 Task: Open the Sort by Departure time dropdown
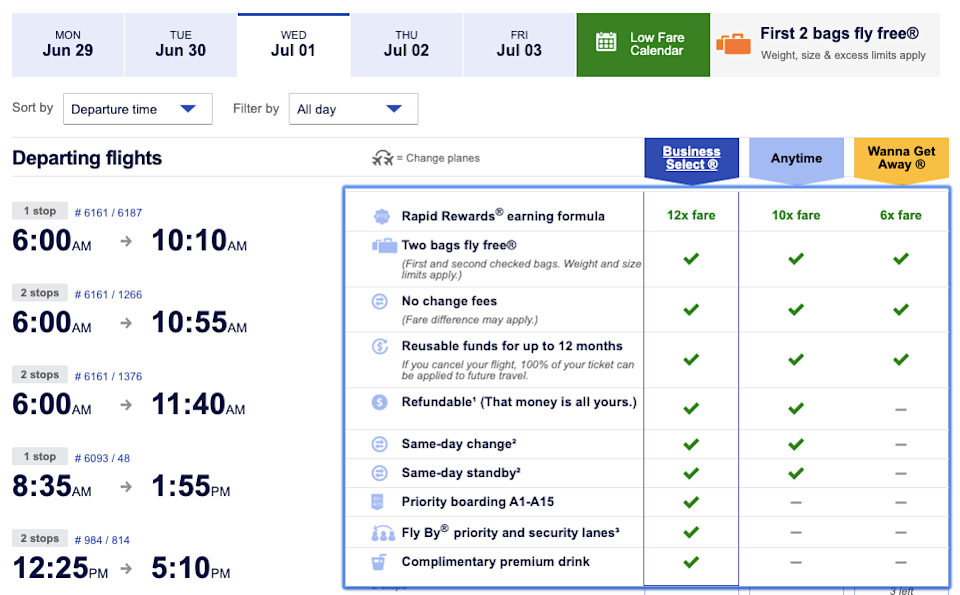point(138,109)
